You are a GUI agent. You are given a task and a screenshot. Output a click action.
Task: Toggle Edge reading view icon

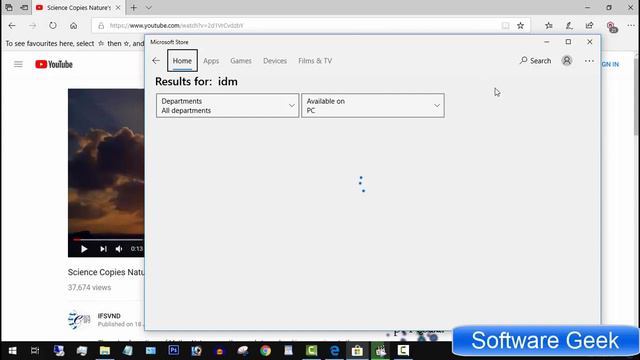click(505, 25)
